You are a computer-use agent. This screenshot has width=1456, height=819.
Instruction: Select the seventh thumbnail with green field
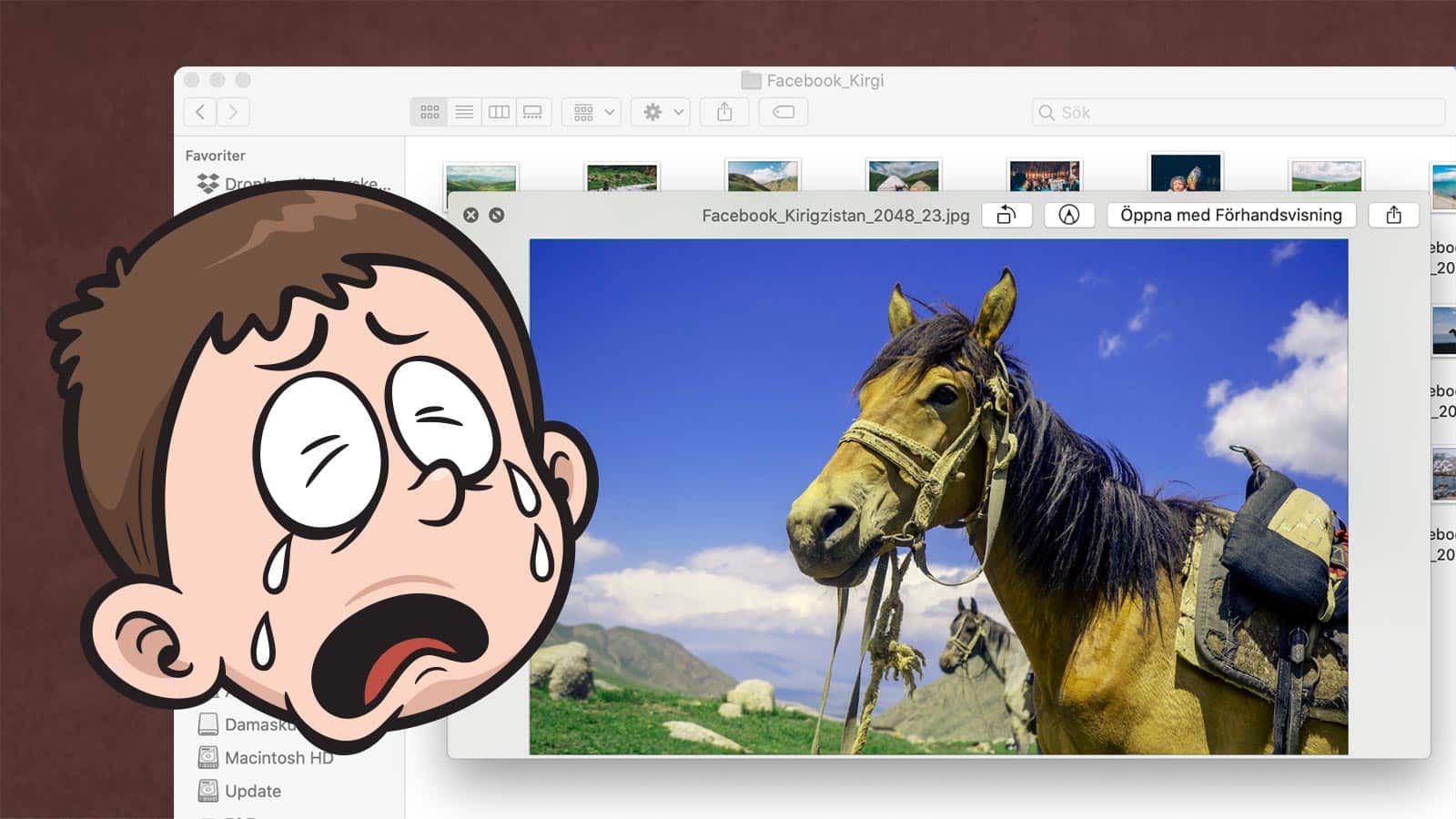click(x=1327, y=176)
